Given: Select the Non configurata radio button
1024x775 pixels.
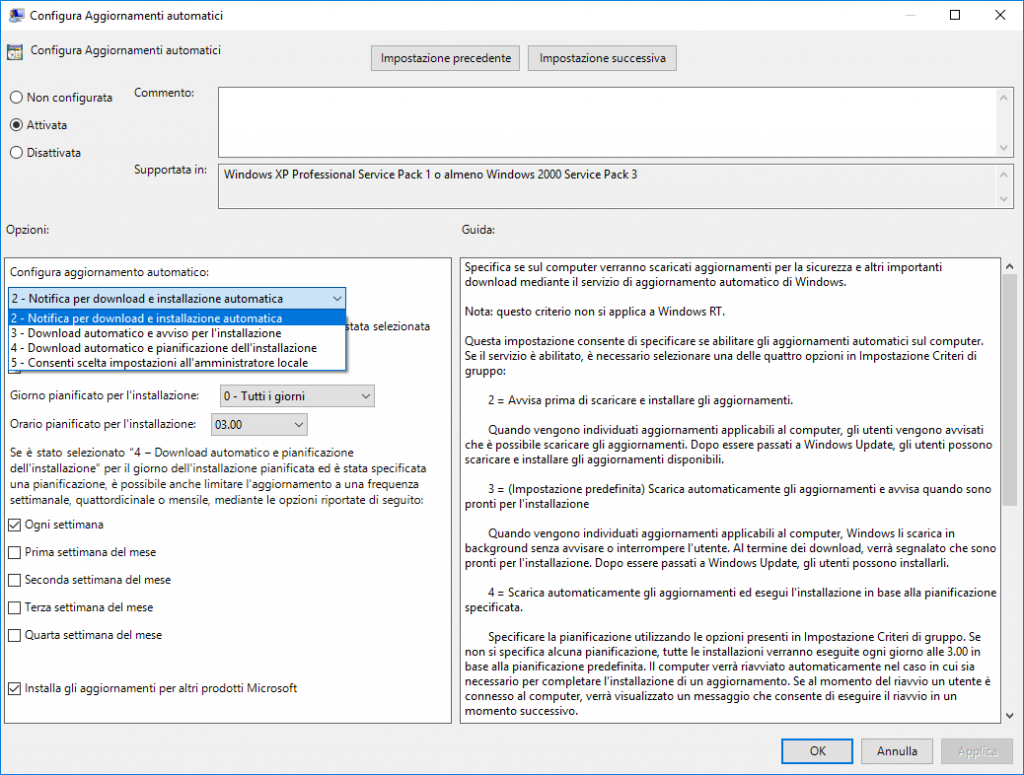Looking at the screenshot, I should point(16,98).
